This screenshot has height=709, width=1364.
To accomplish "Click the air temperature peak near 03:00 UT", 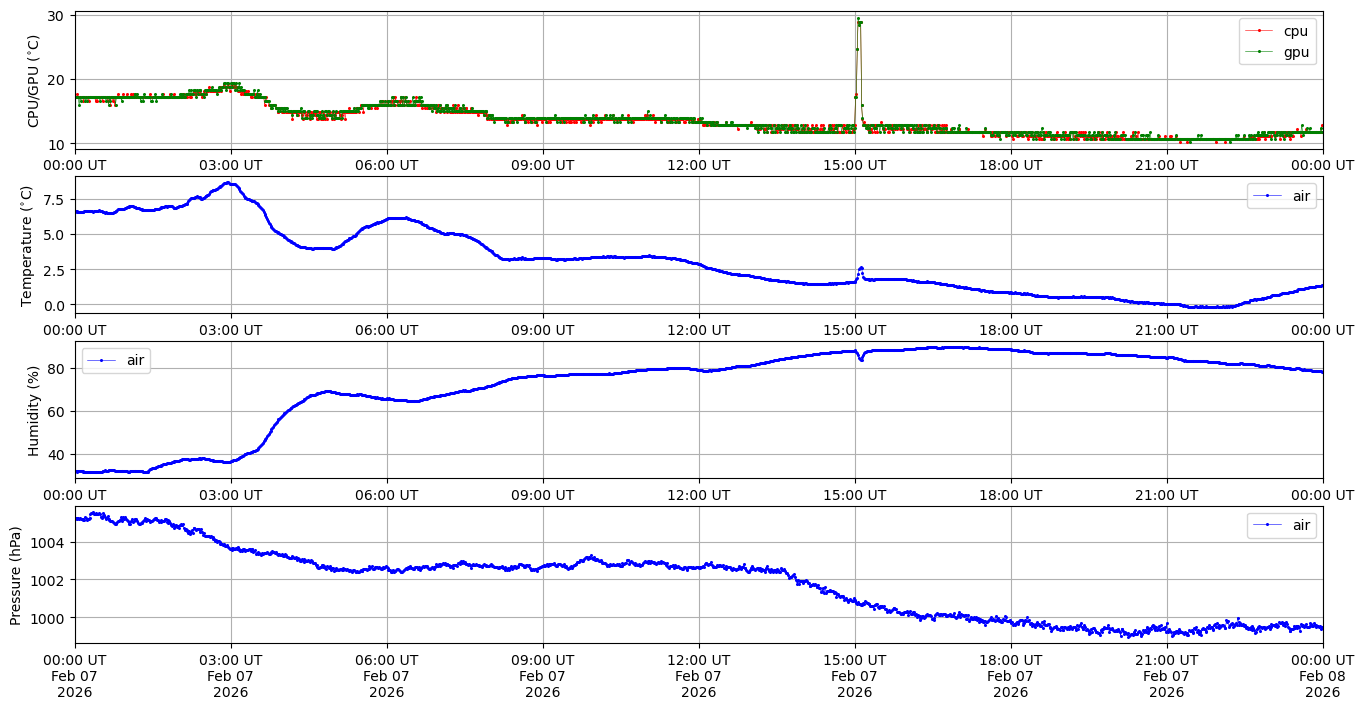I will coord(229,183).
